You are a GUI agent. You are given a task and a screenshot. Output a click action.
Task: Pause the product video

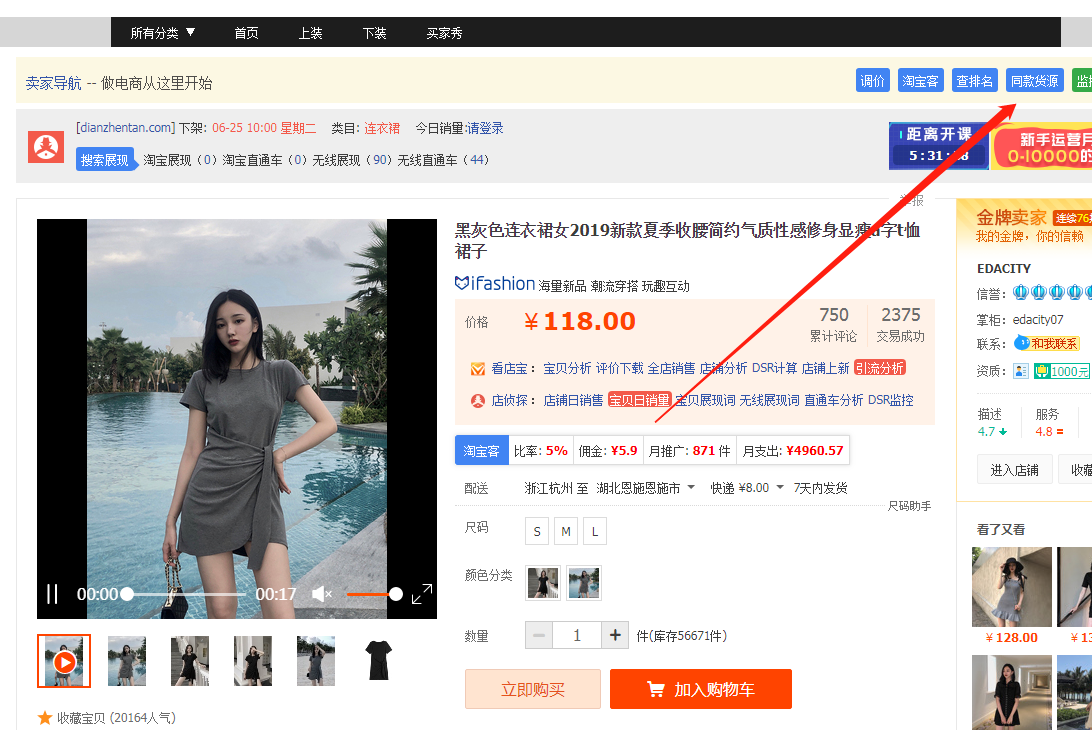tap(52, 594)
